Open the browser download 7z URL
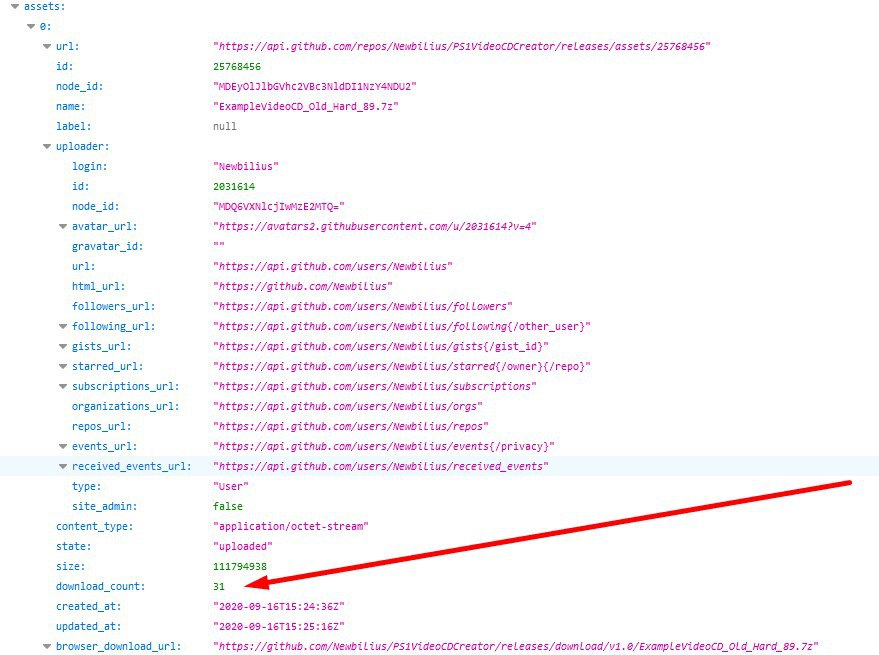 point(516,647)
